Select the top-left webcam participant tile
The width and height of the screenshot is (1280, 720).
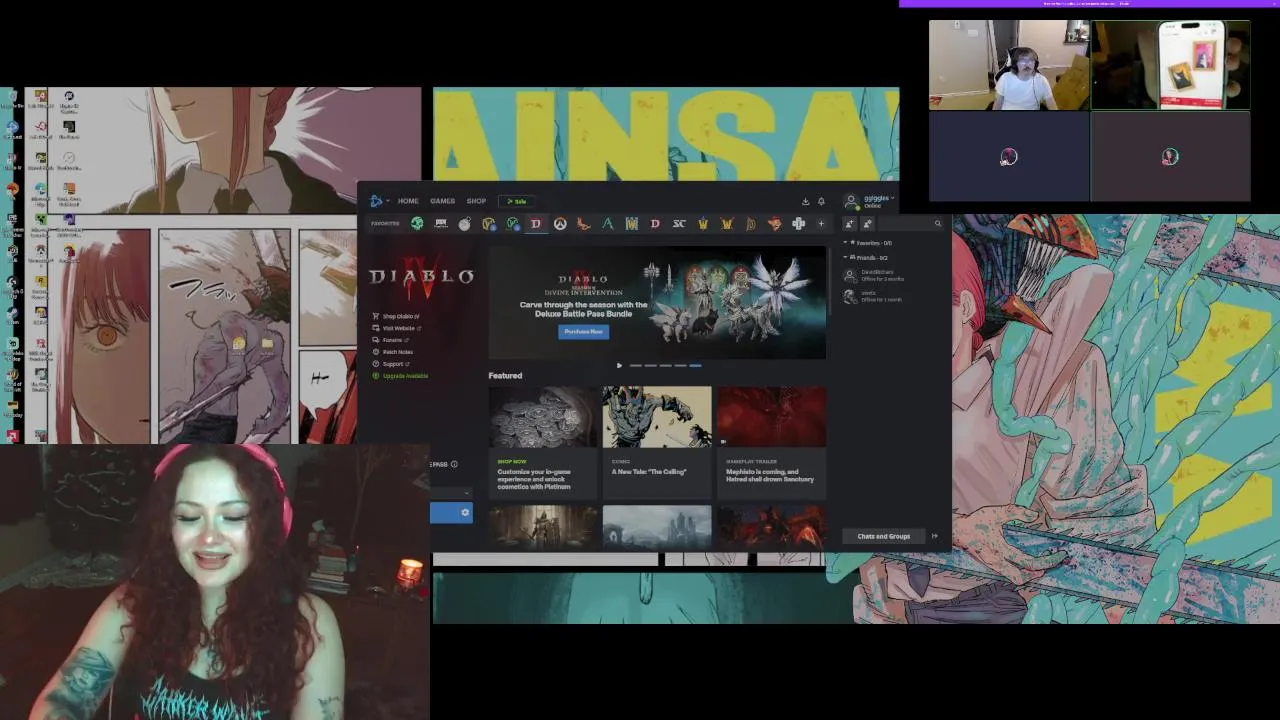(1009, 65)
